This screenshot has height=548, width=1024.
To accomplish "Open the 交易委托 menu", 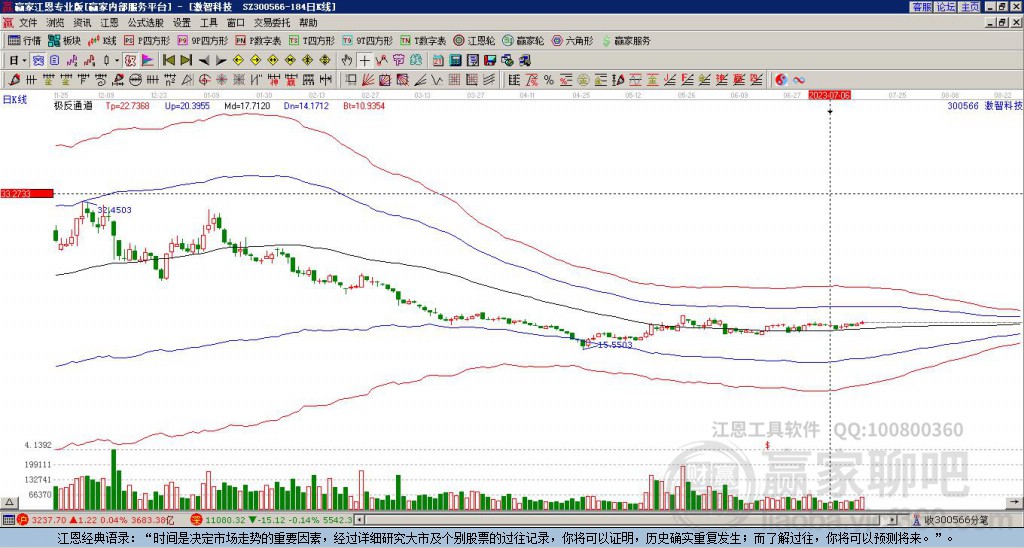I will pyautogui.click(x=272, y=23).
